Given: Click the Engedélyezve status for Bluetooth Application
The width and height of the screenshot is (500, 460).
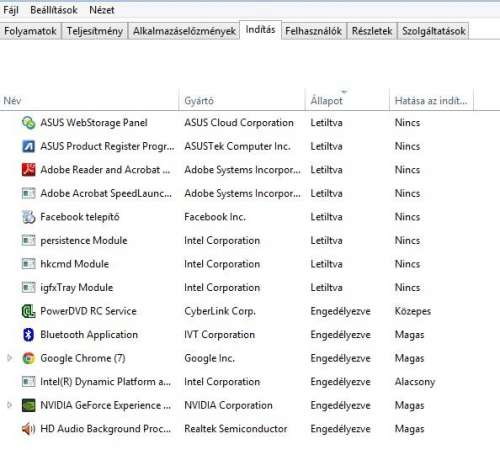Looking at the screenshot, I should click(340, 335).
